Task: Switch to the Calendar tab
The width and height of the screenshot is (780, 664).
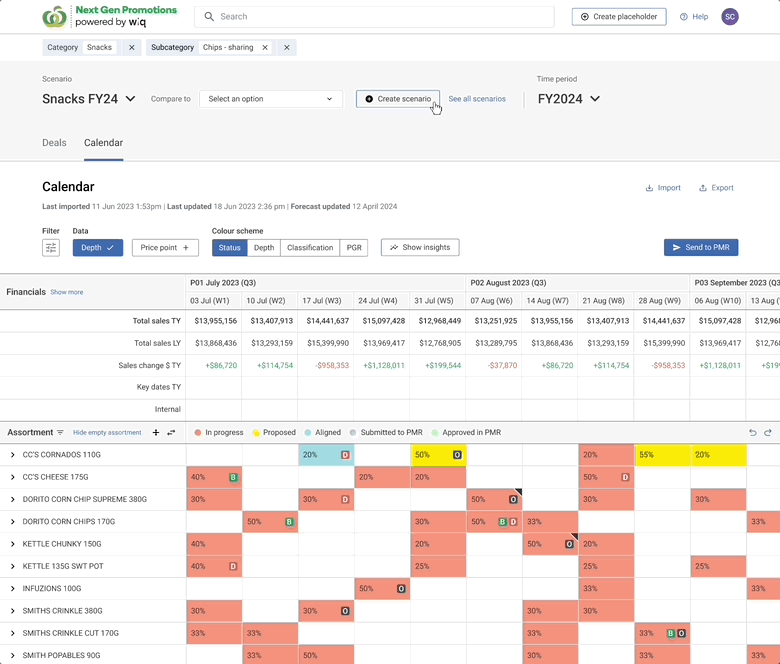Action: [x=103, y=143]
